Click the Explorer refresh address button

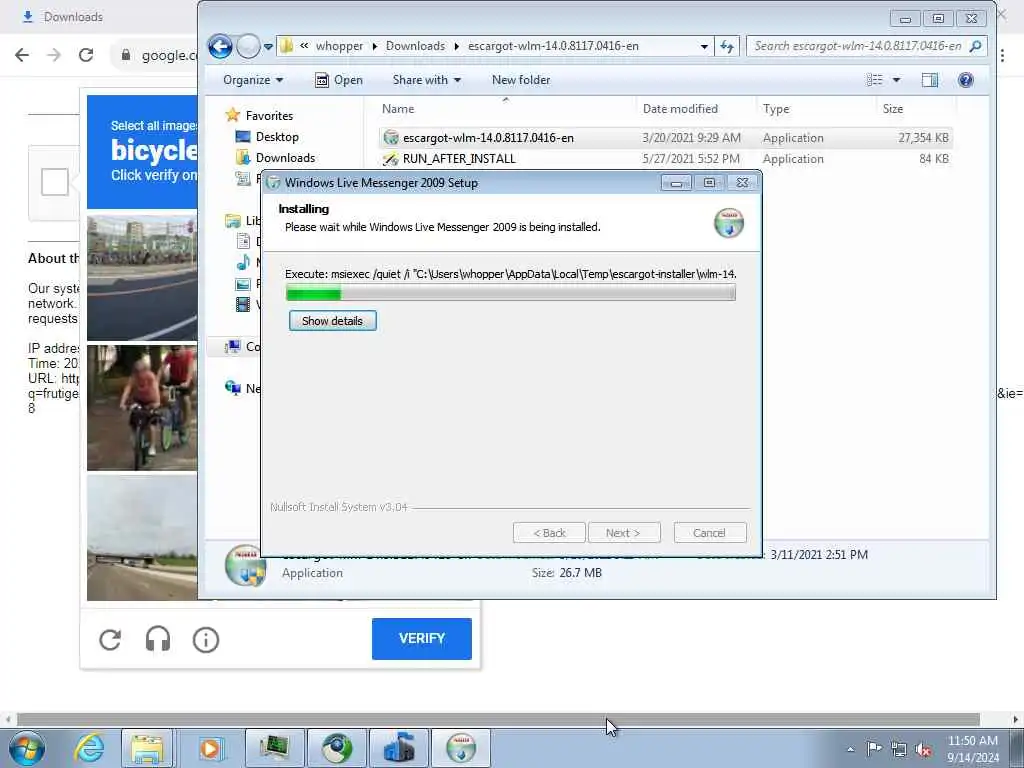[726, 46]
